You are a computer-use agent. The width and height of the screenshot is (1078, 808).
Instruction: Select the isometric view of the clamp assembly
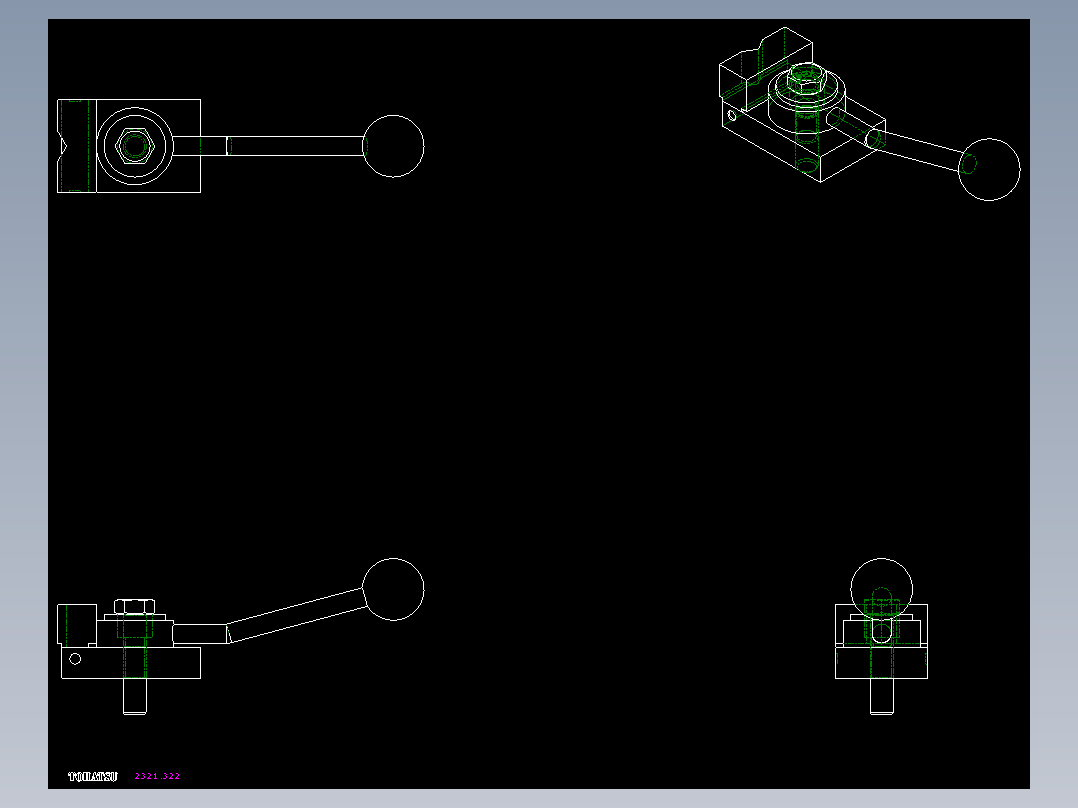(x=870, y=114)
